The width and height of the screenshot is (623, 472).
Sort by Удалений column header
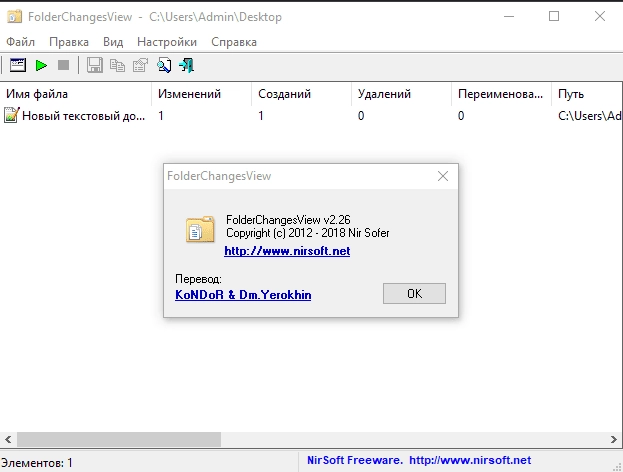[x=402, y=94]
